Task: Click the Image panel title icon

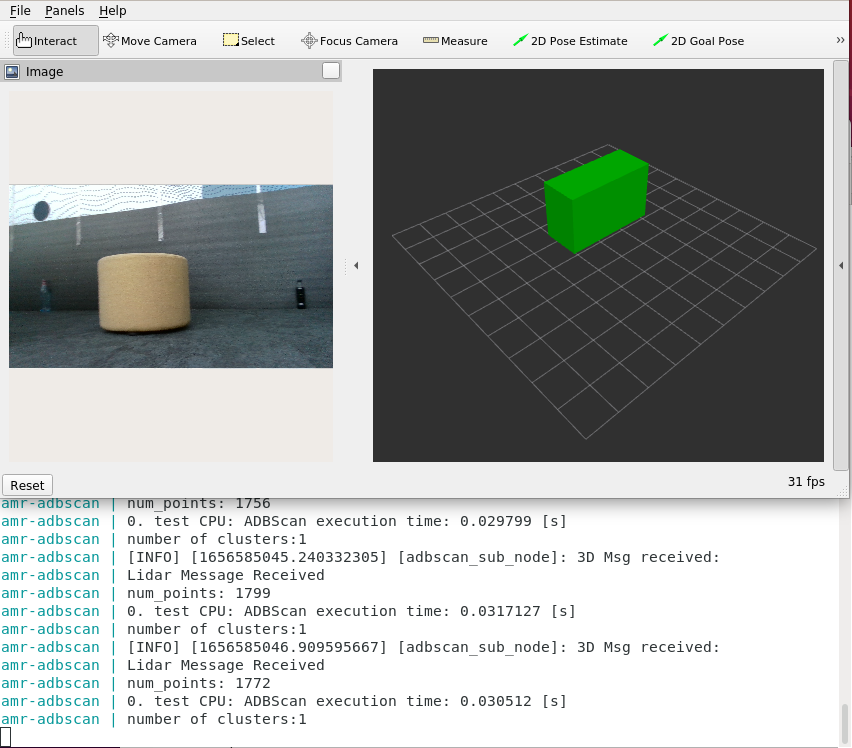Action: [13, 72]
